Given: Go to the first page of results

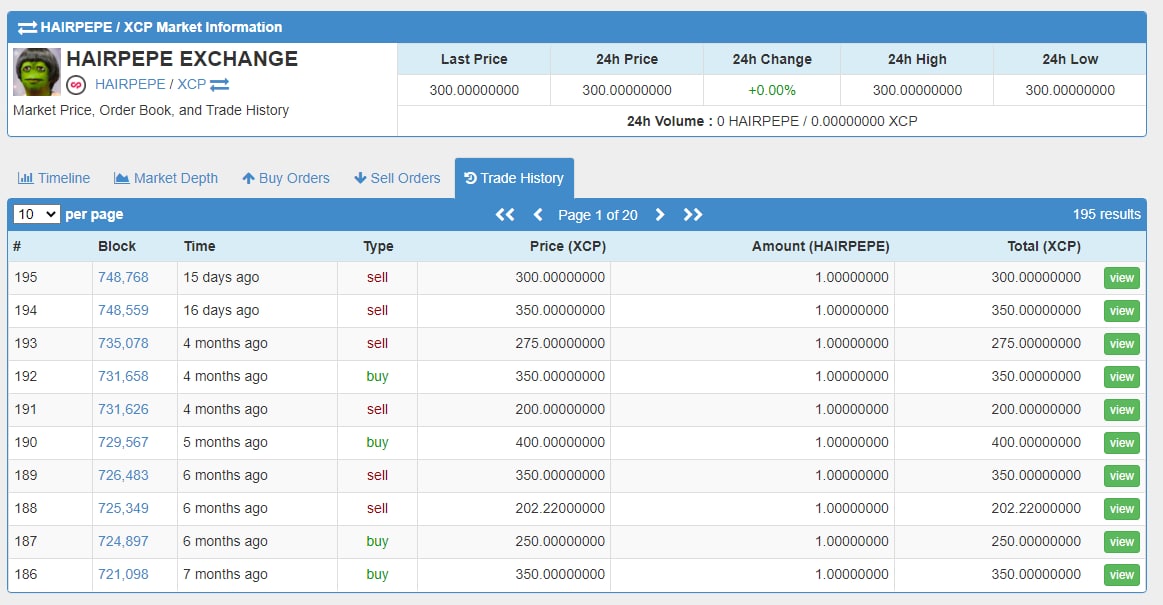Looking at the screenshot, I should [x=505, y=215].
